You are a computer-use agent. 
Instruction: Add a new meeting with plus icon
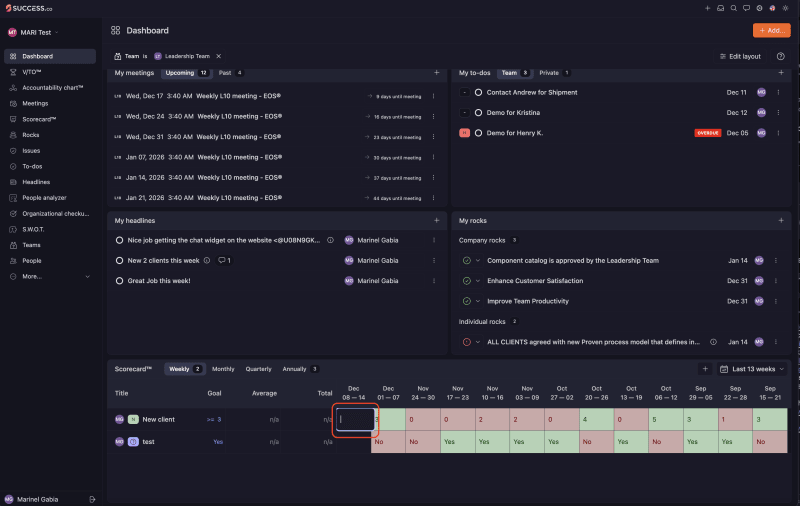[436, 73]
